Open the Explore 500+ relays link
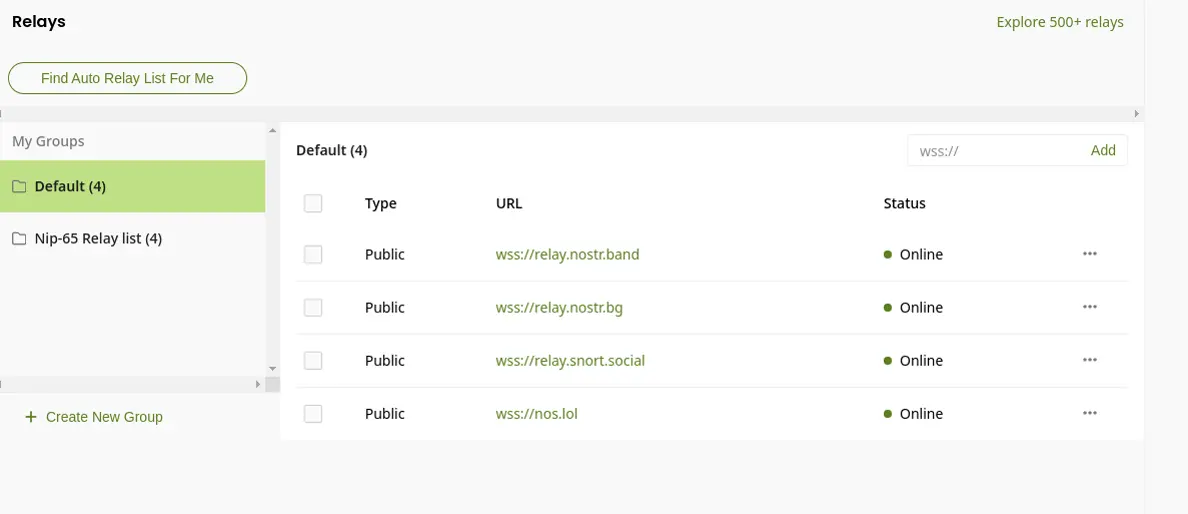The width and height of the screenshot is (1188, 514). click(x=1059, y=22)
